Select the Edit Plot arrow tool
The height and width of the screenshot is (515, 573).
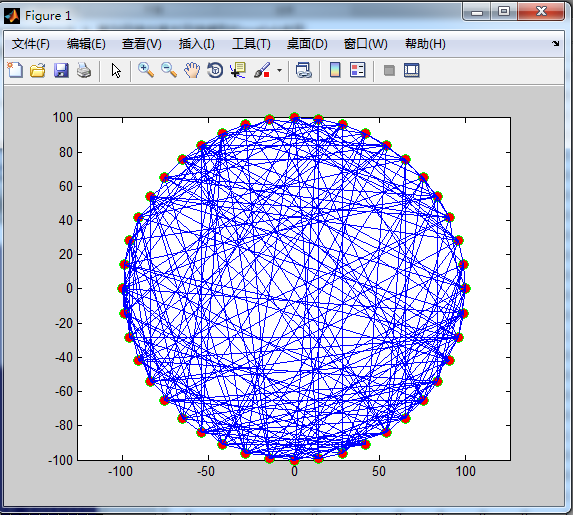click(116, 70)
